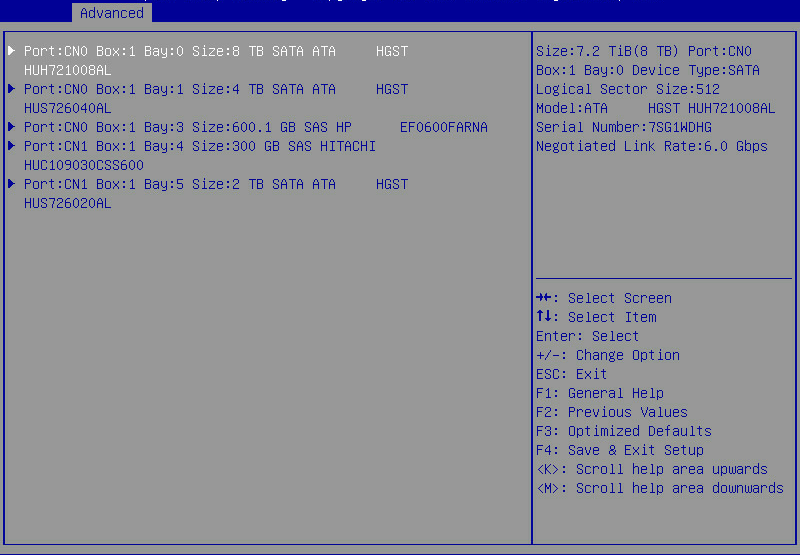This screenshot has height=555, width=802.
Task: Expand arrow beside Bay:3 600.1 GB drive
Action: (12, 126)
